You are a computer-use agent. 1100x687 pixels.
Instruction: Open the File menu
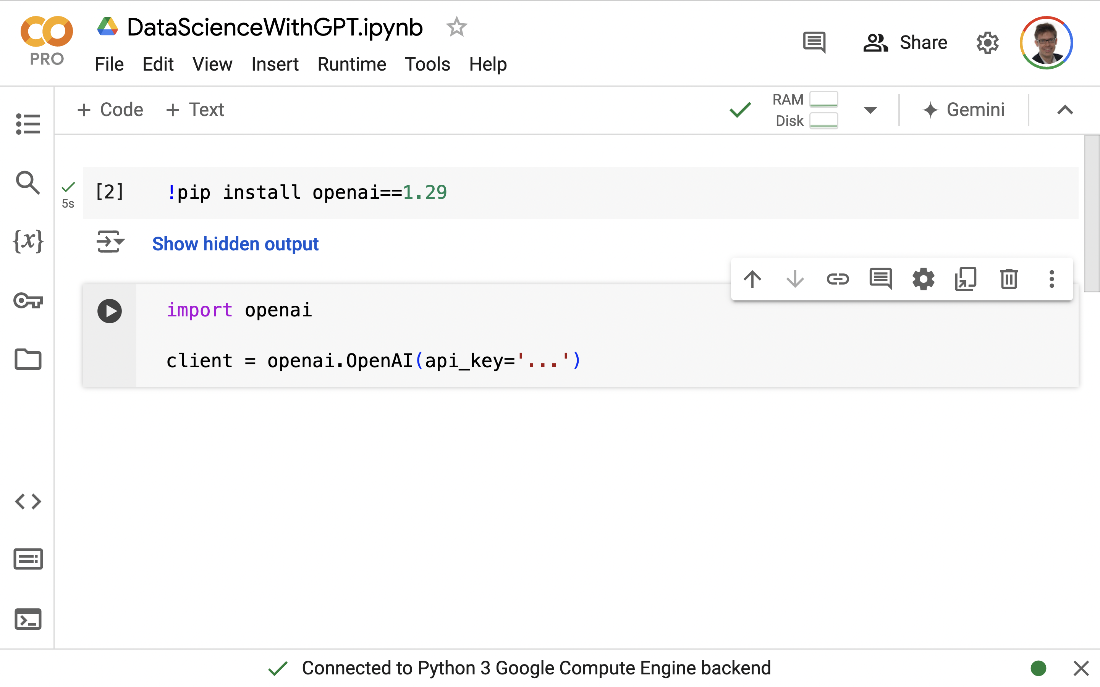point(109,65)
